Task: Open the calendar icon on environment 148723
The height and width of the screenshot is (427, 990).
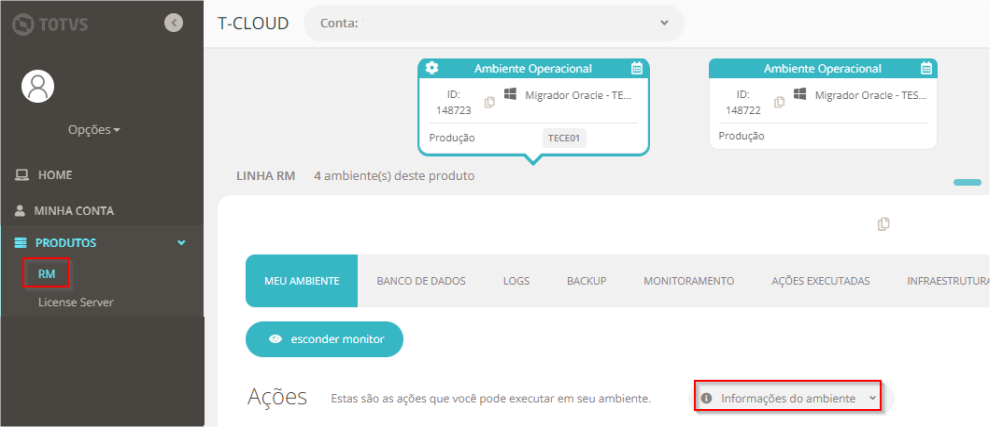Action: (x=636, y=68)
